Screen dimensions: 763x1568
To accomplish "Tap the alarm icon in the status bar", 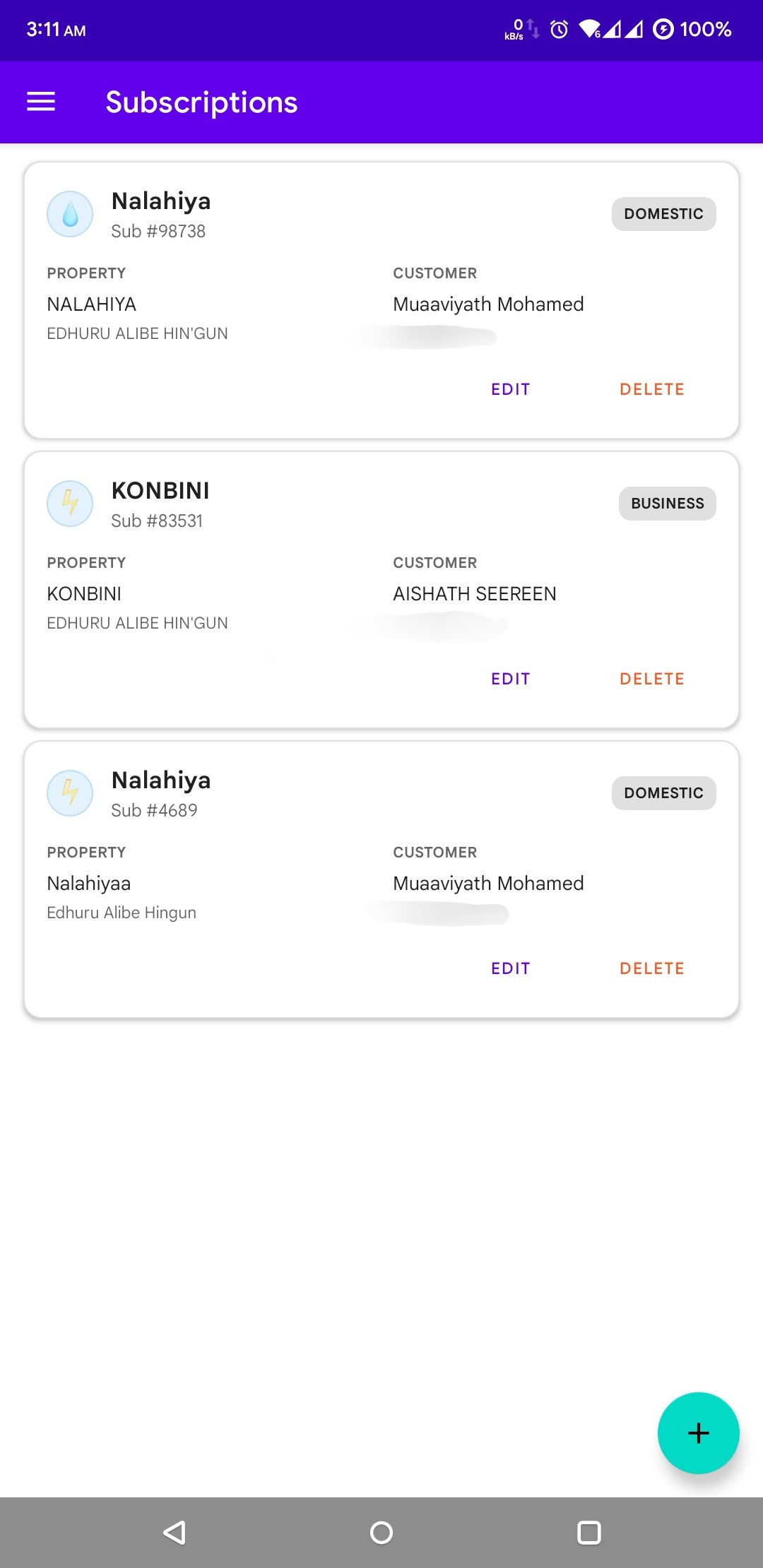I will (x=559, y=30).
